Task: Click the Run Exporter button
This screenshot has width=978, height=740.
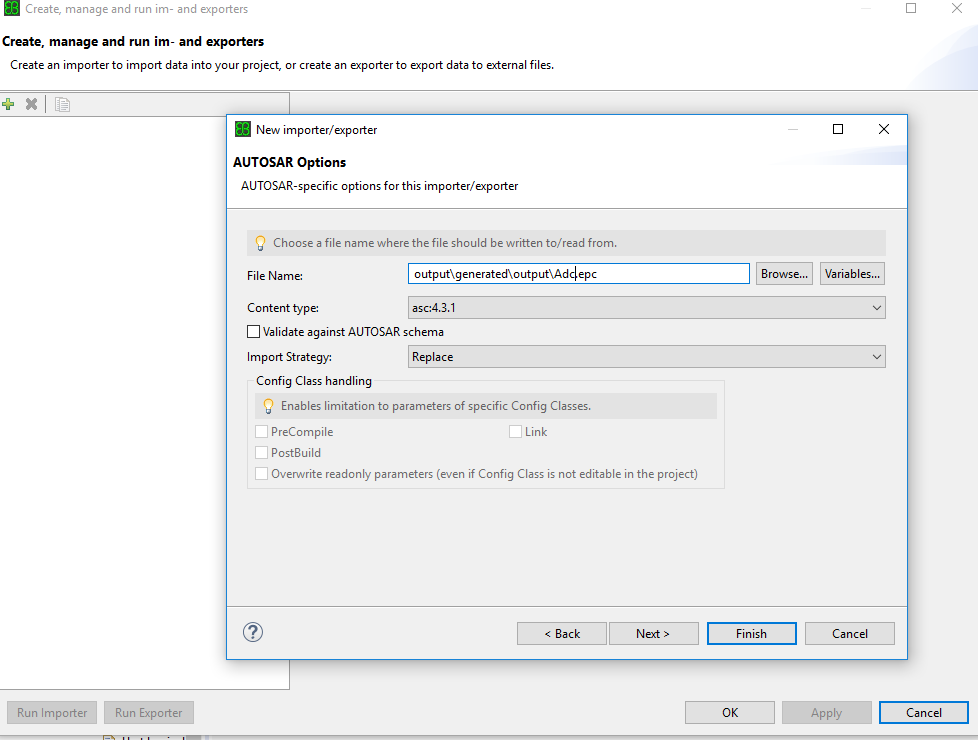Action: pyautogui.click(x=148, y=713)
